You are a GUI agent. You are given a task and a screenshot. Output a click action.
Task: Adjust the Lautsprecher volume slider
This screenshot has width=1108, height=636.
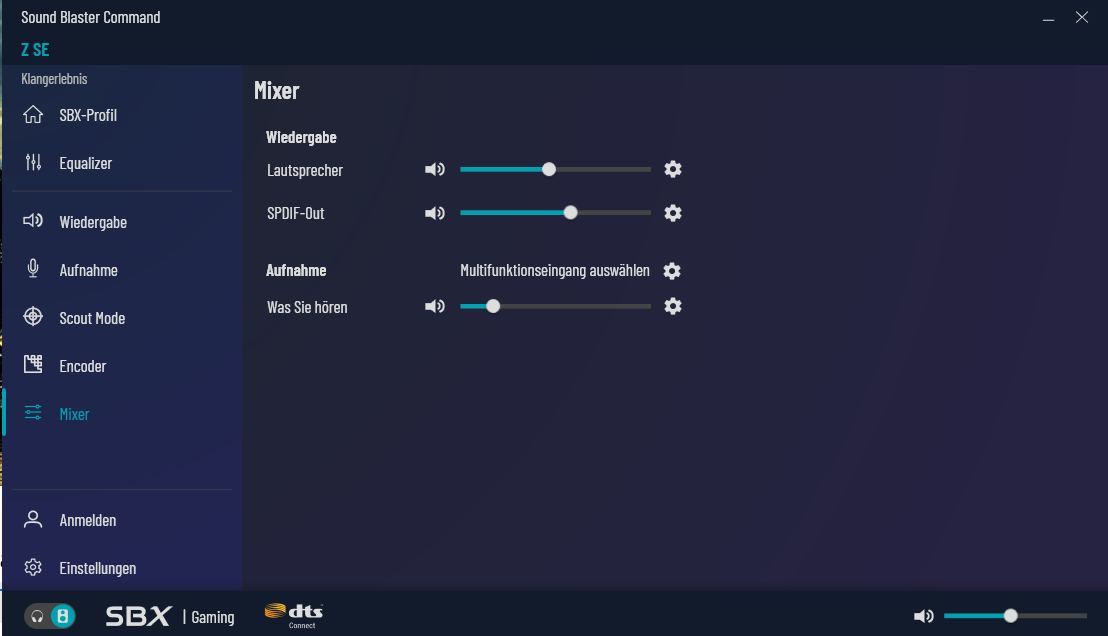point(555,170)
